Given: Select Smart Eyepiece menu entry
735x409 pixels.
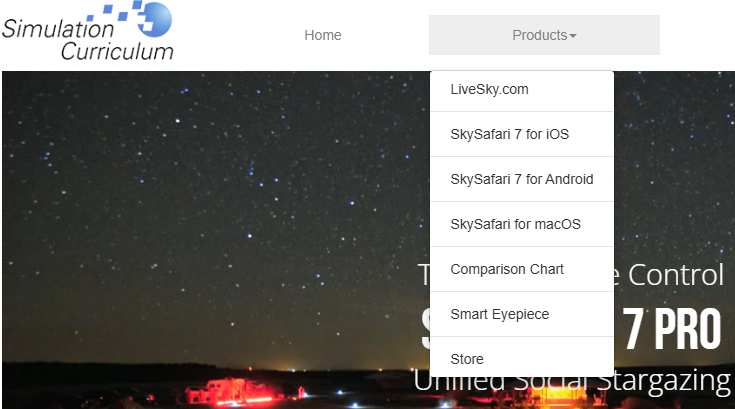Looking at the screenshot, I should (x=522, y=314).
